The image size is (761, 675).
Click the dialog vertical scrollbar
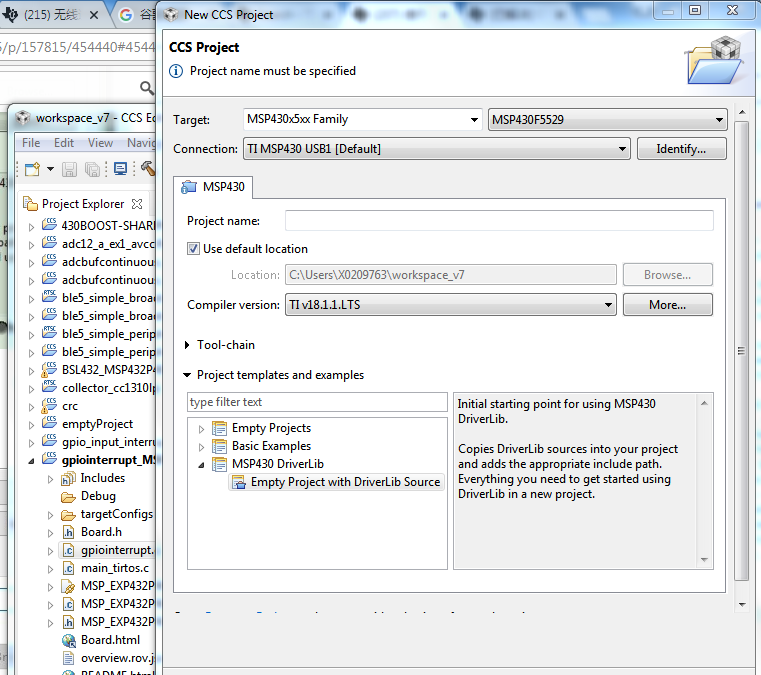click(x=742, y=351)
